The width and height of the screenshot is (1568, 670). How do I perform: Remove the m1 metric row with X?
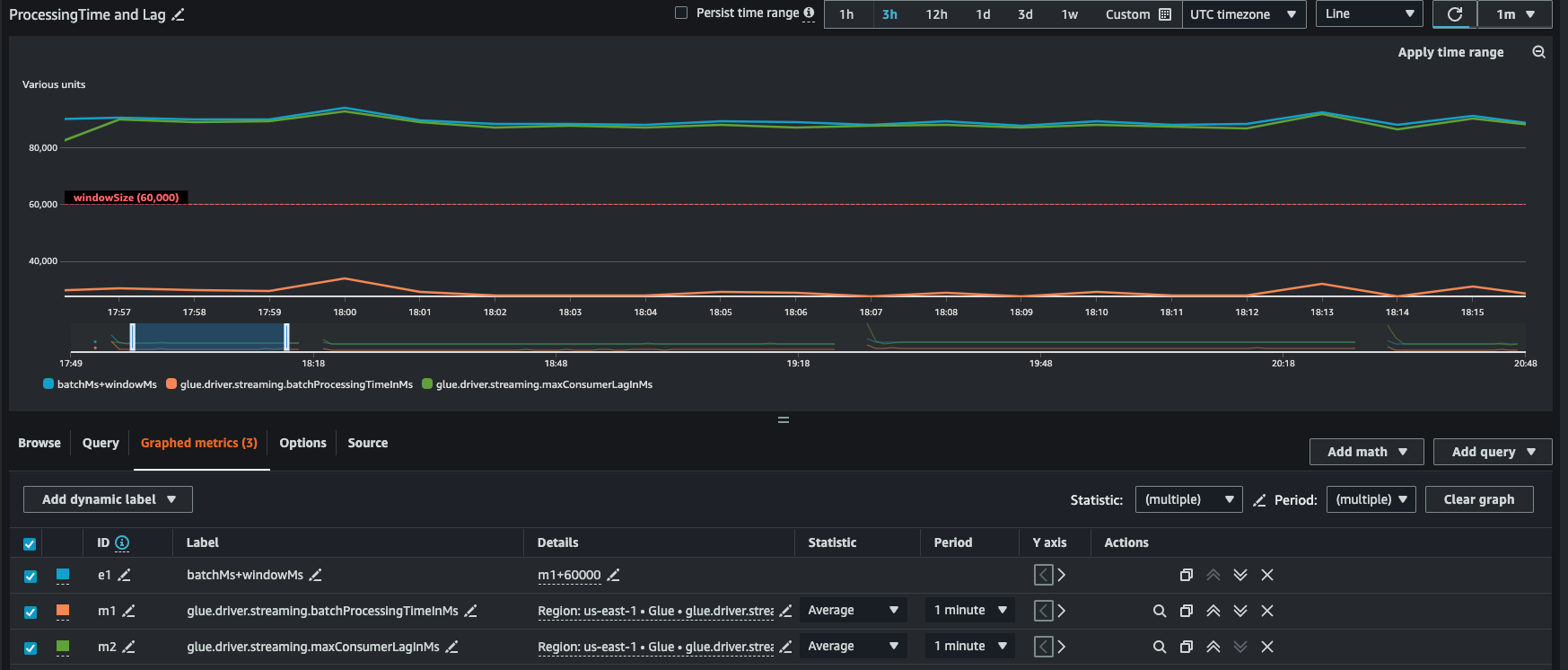(1266, 611)
